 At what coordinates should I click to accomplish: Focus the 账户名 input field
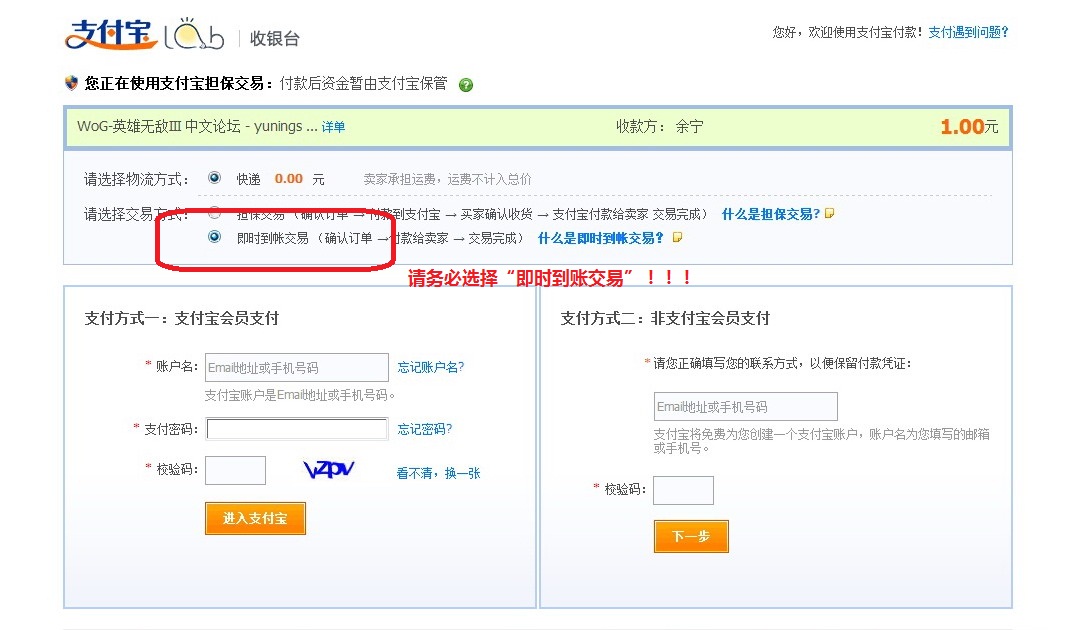[x=297, y=368]
